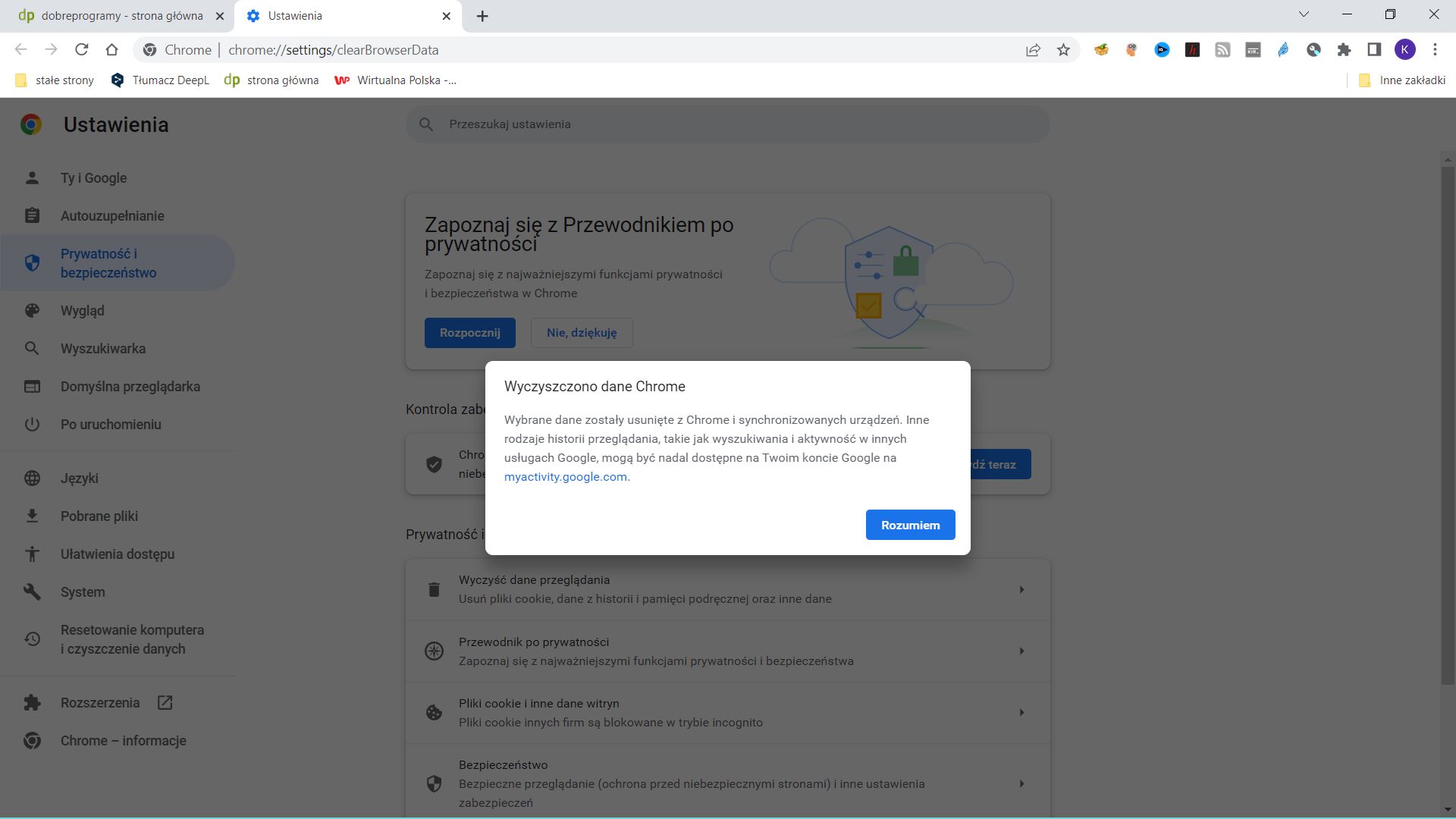Open the Chrome three-dot menu
The height and width of the screenshot is (819, 1456).
(x=1435, y=49)
